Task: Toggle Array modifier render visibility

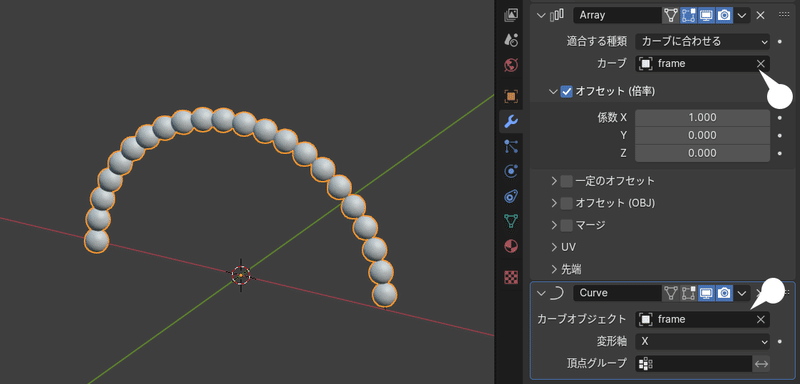Action: [724, 15]
